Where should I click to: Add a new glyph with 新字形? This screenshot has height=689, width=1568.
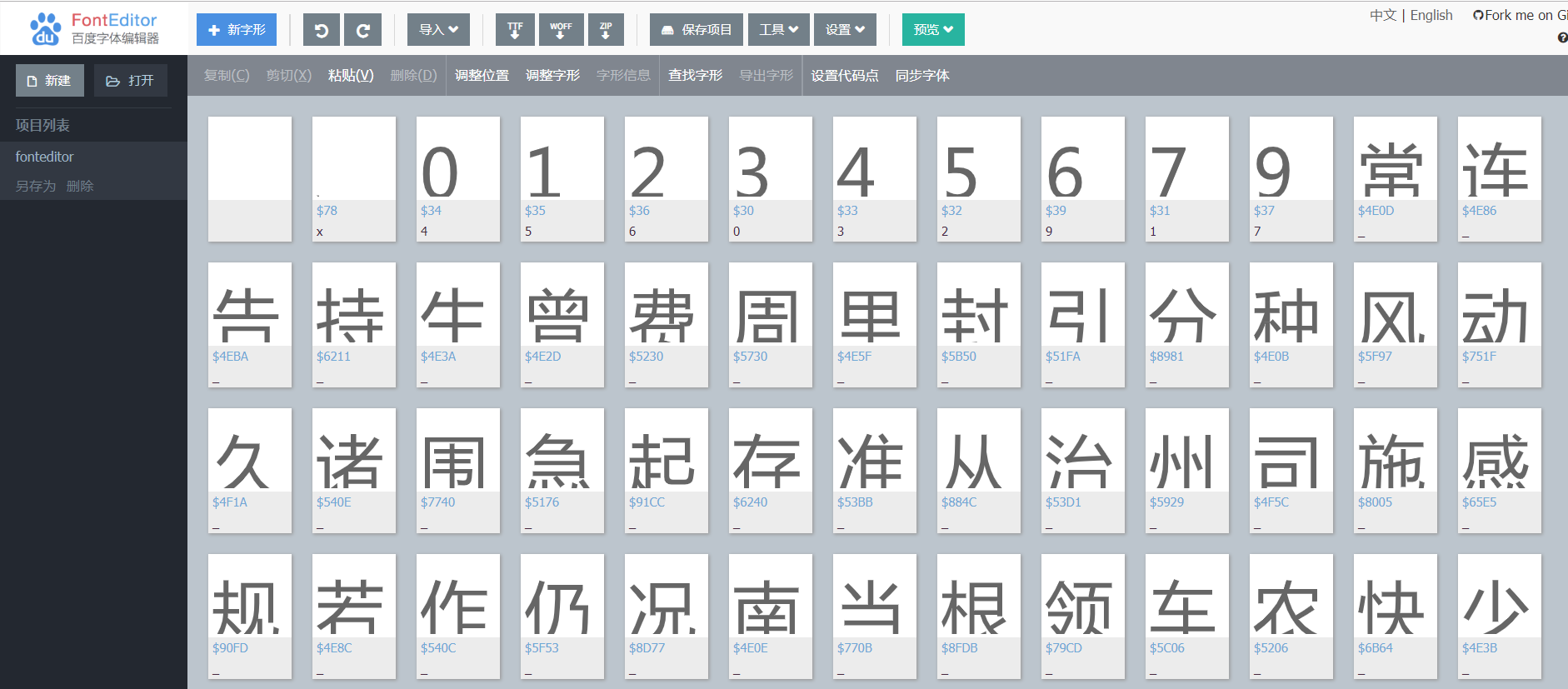(x=237, y=30)
